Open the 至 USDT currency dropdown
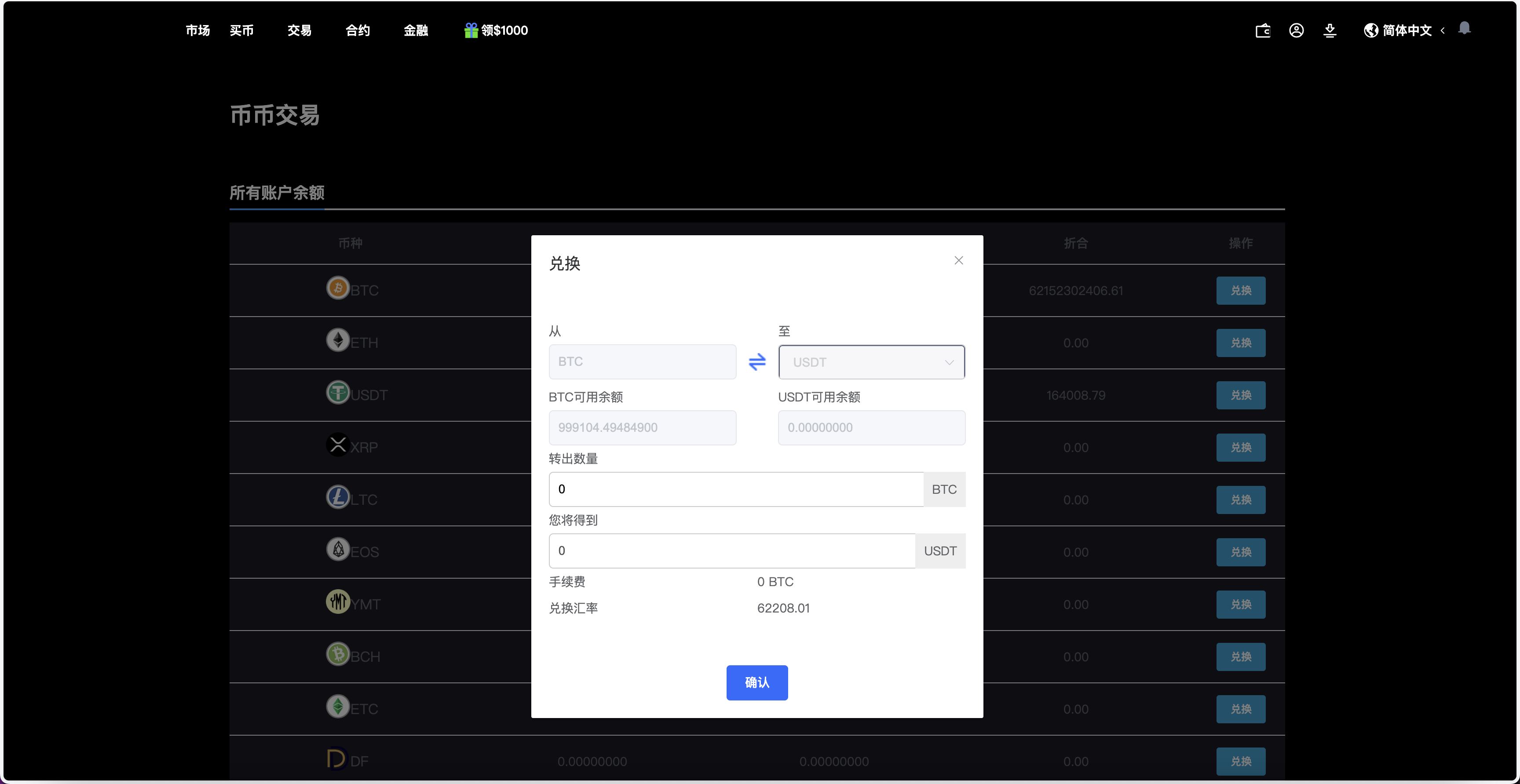Screen dimensions: 1520x784 click(x=872, y=361)
